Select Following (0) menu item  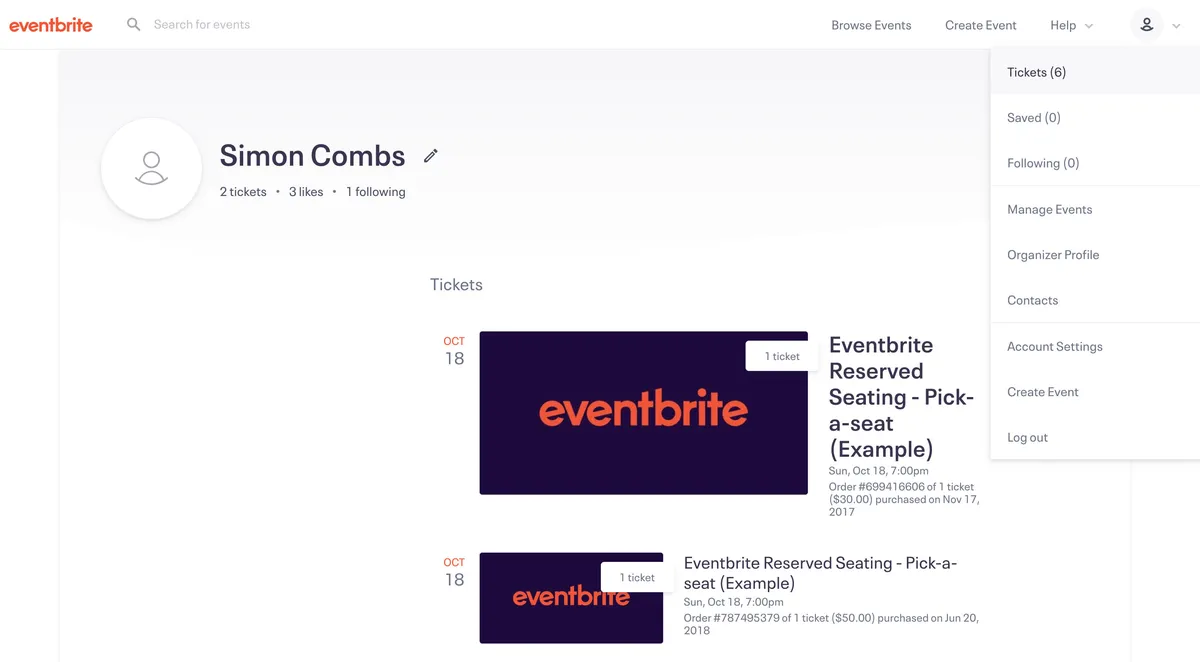[x=1095, y=163]
